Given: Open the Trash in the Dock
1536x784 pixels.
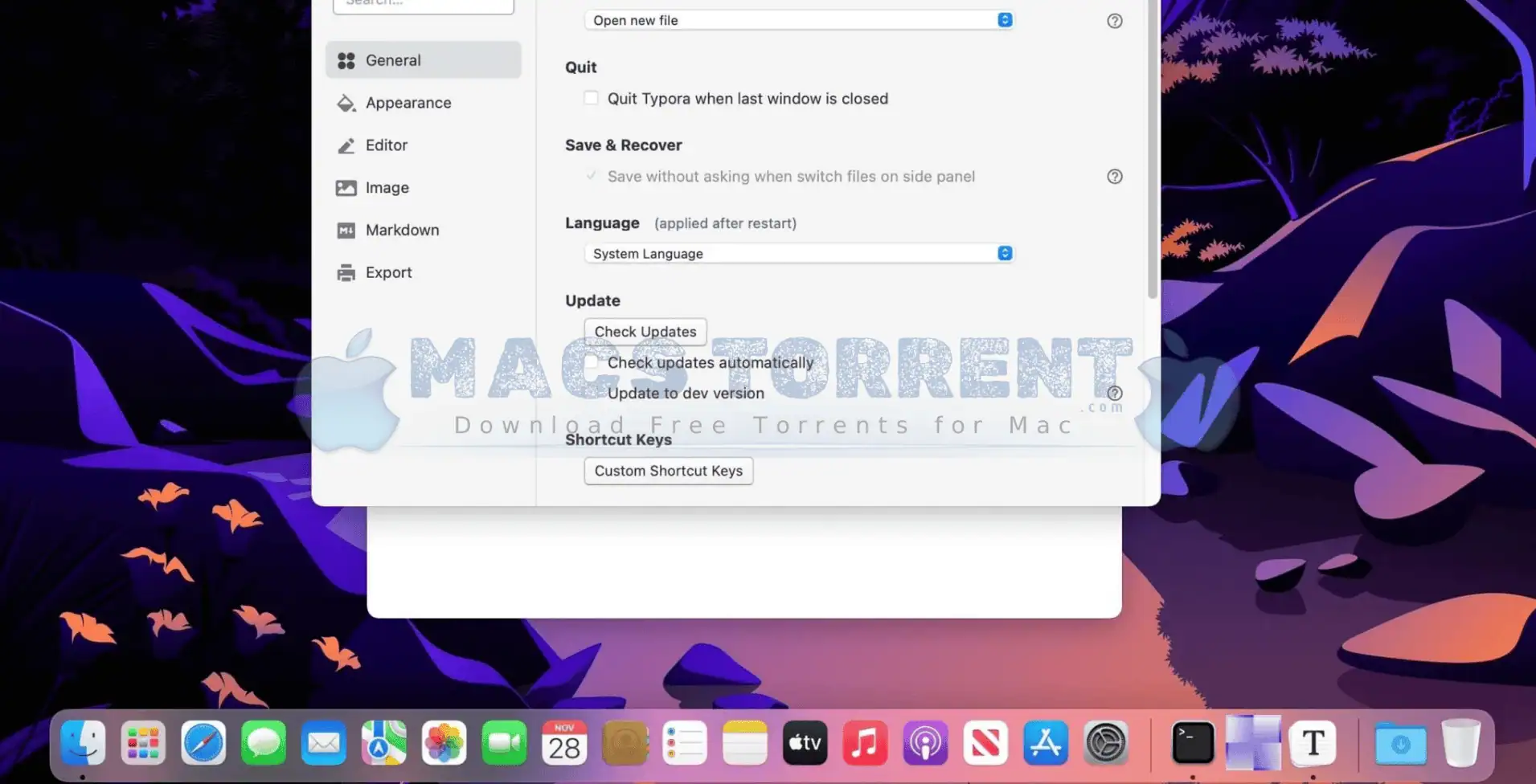Looking at the screenshot, I should point(1460,742).
